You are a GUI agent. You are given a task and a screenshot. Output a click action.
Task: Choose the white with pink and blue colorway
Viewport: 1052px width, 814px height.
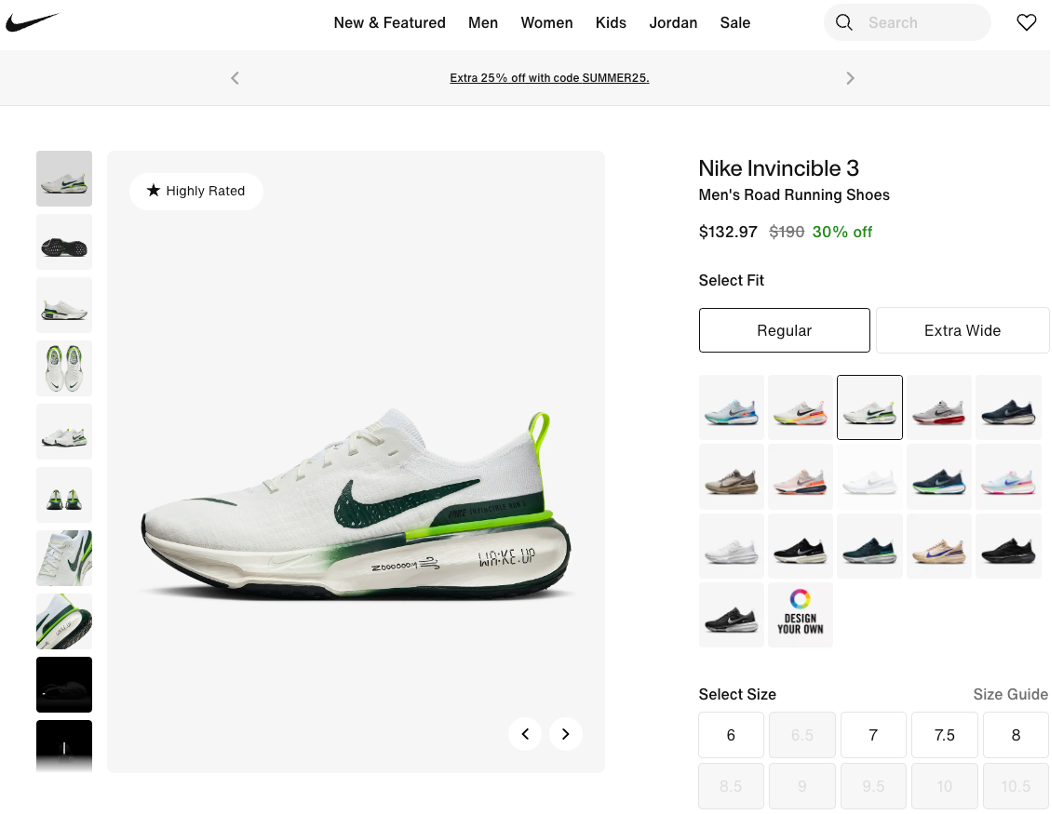pyautogui.click(x=1008, y=476)
